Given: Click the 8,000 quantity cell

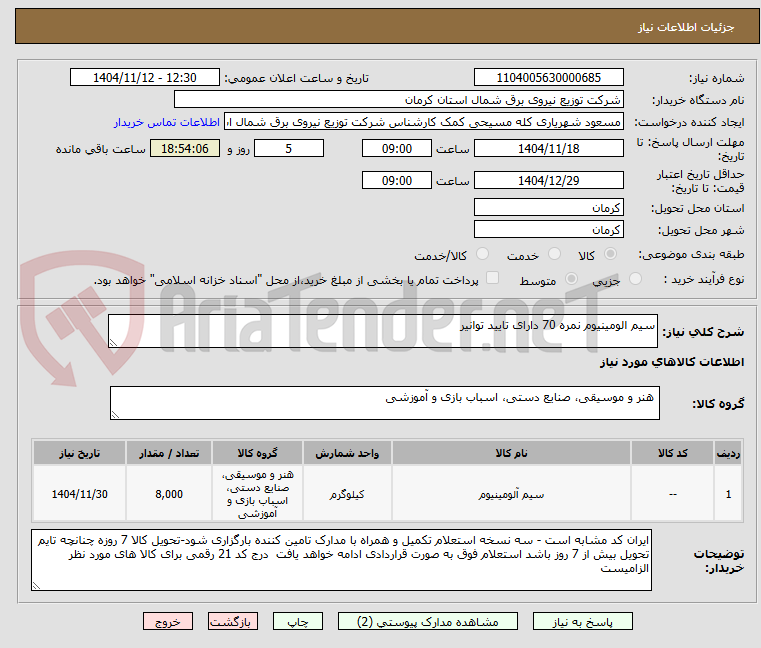Looking at the screenshot, I should pos(169,494).
